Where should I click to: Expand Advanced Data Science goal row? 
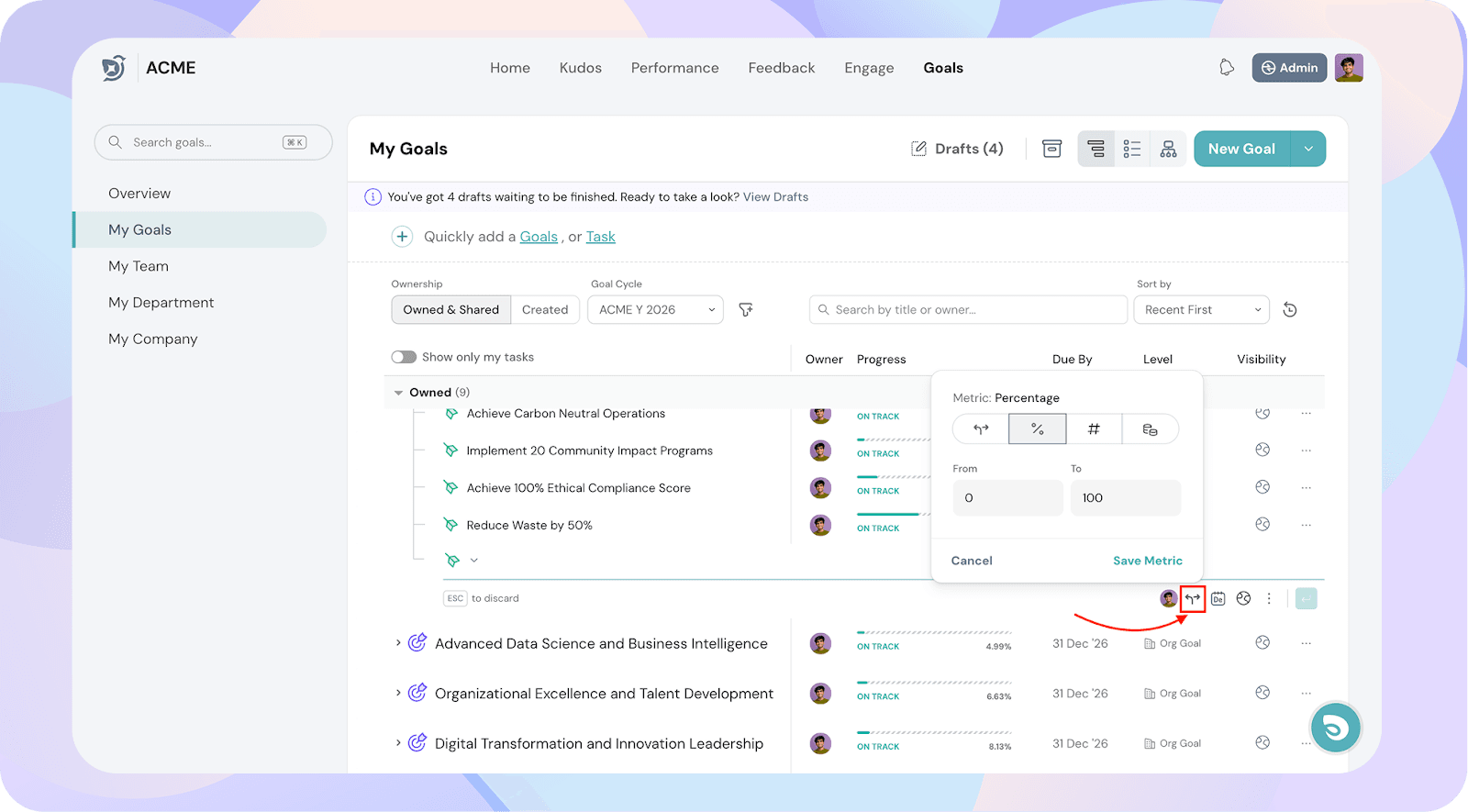(x=398, y=643)
